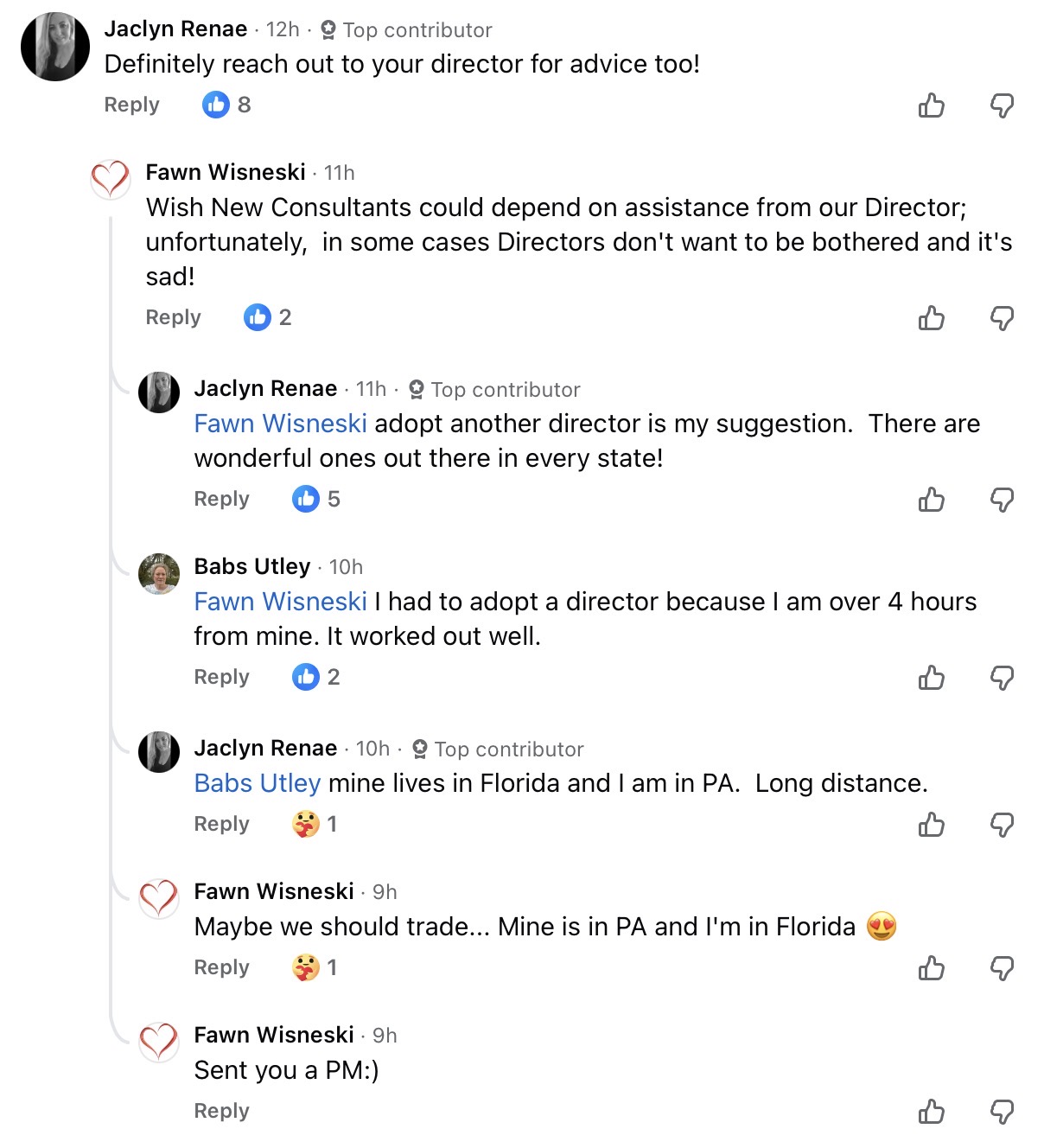Thumbs up 'Maybe we should trade' comment
Image resolution: width=1044 pixels, height=1148 pixels.
pyautogui.click(x=931, y=968)
